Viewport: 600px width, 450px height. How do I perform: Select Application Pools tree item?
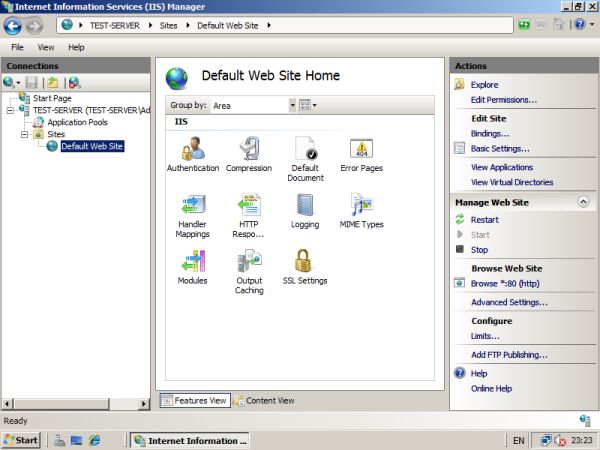click(x=77, y=122)
